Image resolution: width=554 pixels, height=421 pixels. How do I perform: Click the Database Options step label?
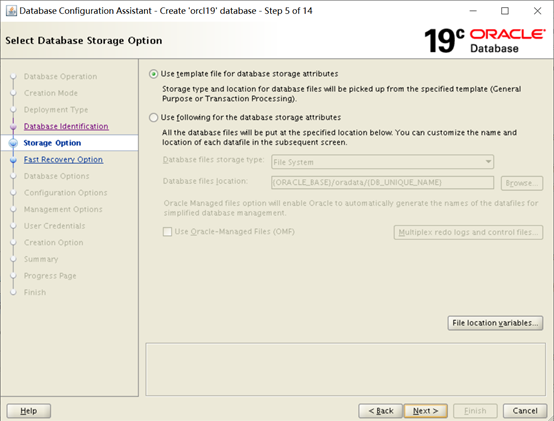(57, 176)
